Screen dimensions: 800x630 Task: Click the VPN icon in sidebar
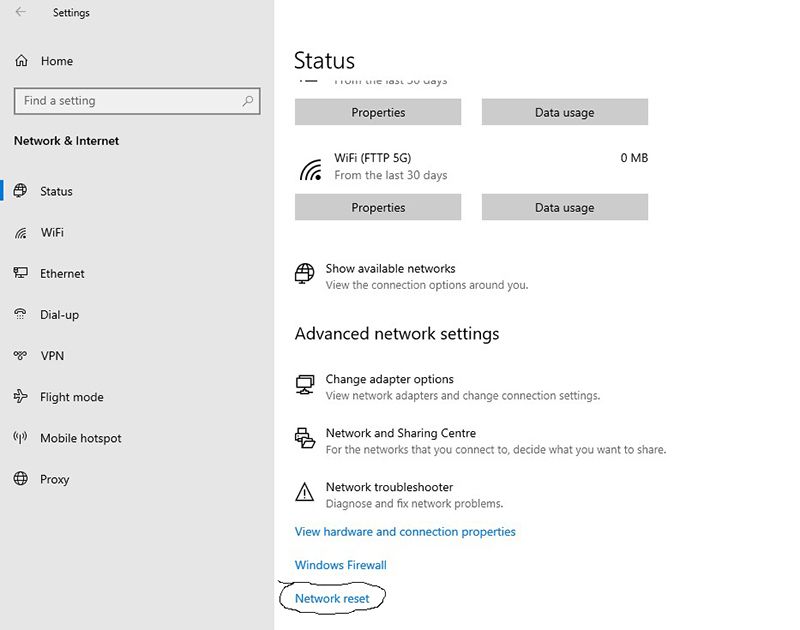[x=21, y=356]
